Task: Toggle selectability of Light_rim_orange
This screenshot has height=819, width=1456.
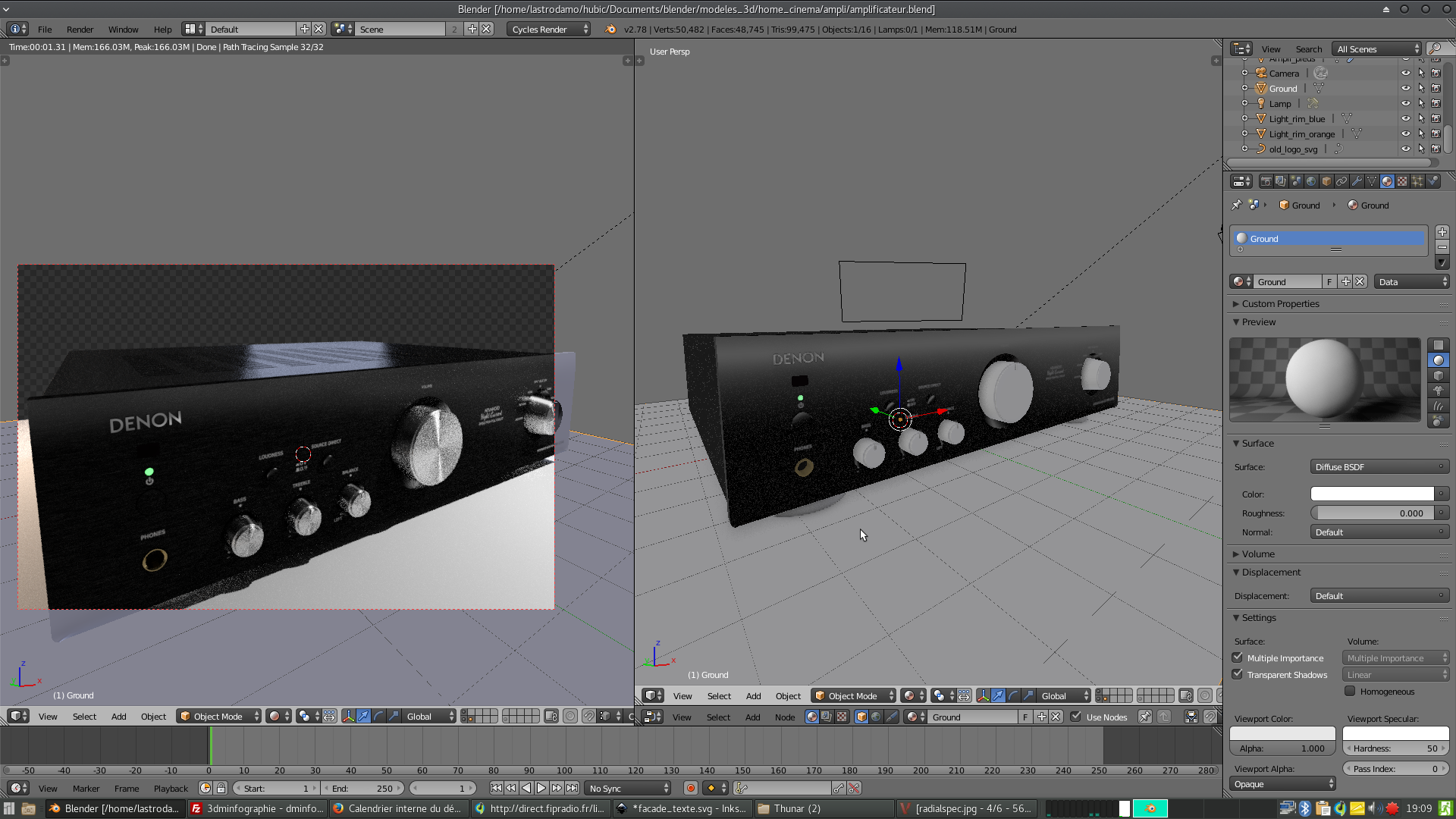Action: tap(1421, 134)
